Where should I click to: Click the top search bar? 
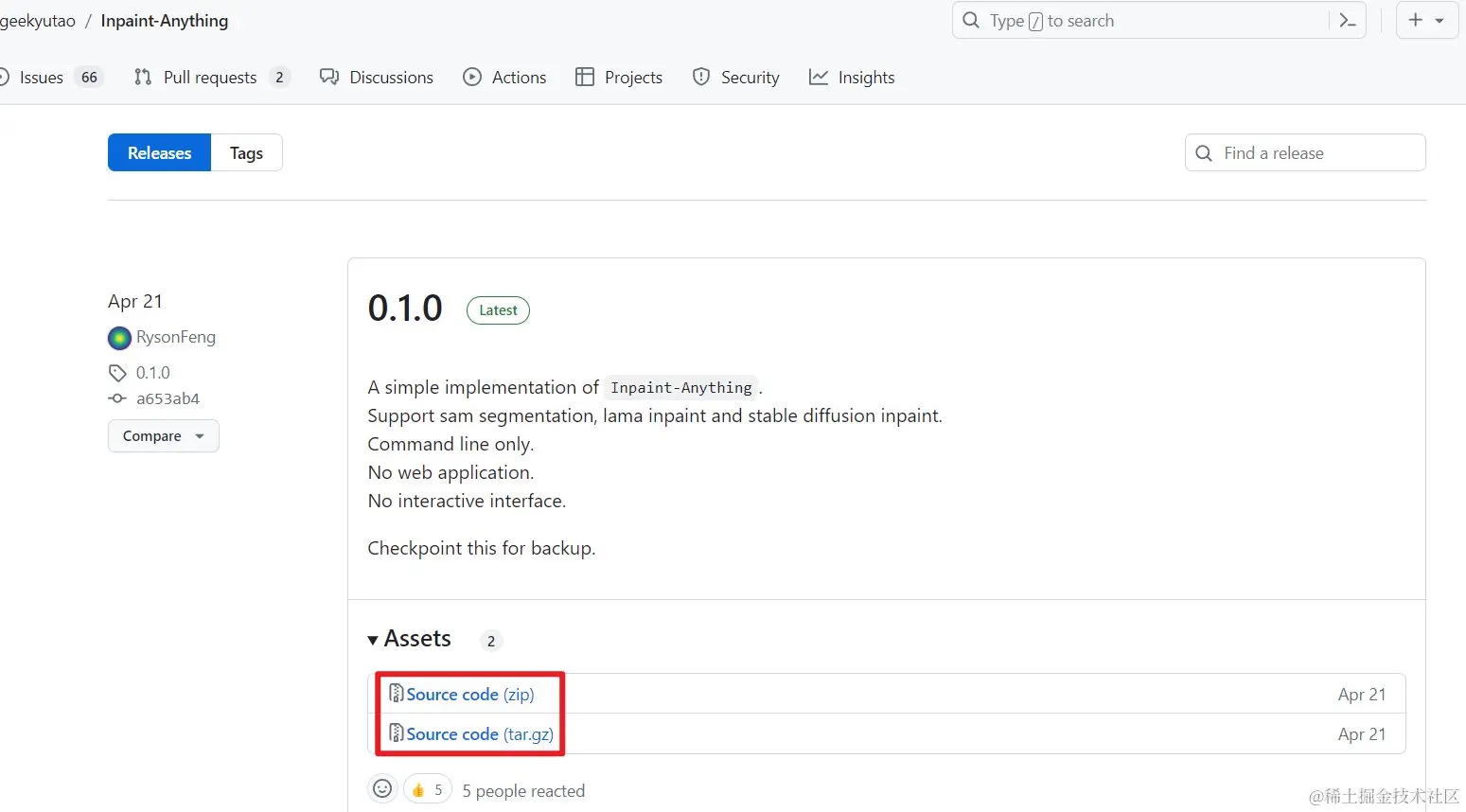1140,20
